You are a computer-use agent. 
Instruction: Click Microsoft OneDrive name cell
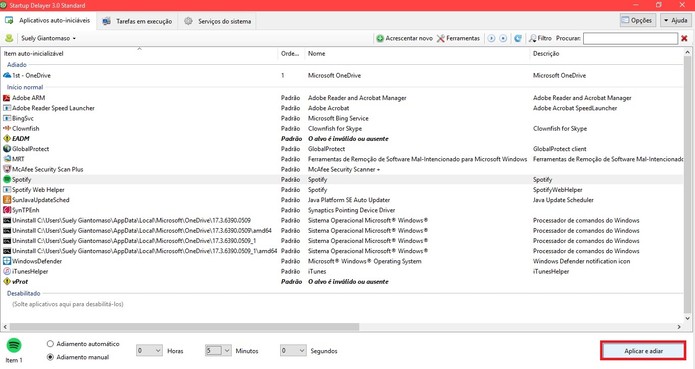(334, 76)
